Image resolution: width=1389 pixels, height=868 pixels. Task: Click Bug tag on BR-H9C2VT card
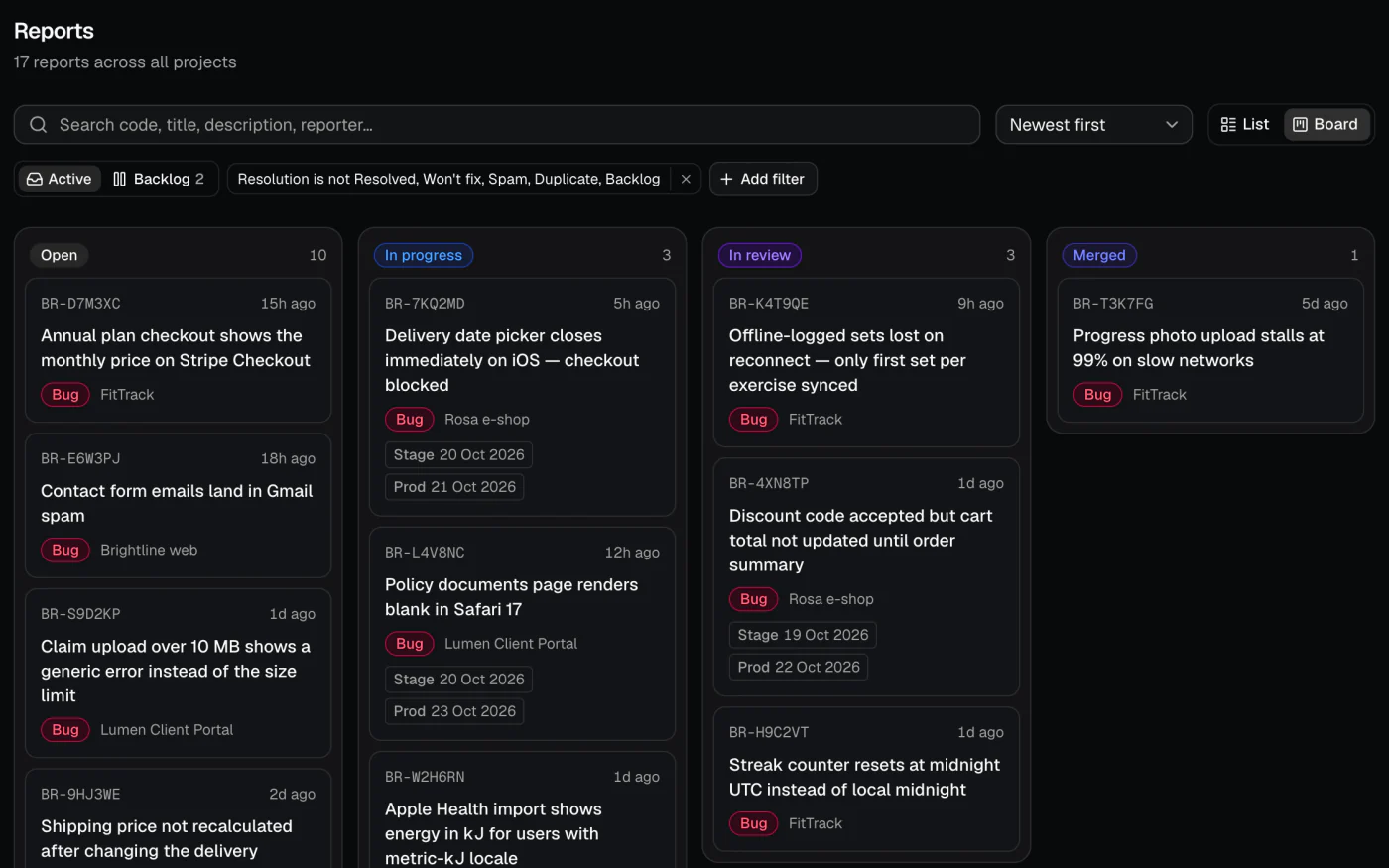coord(754,823)
